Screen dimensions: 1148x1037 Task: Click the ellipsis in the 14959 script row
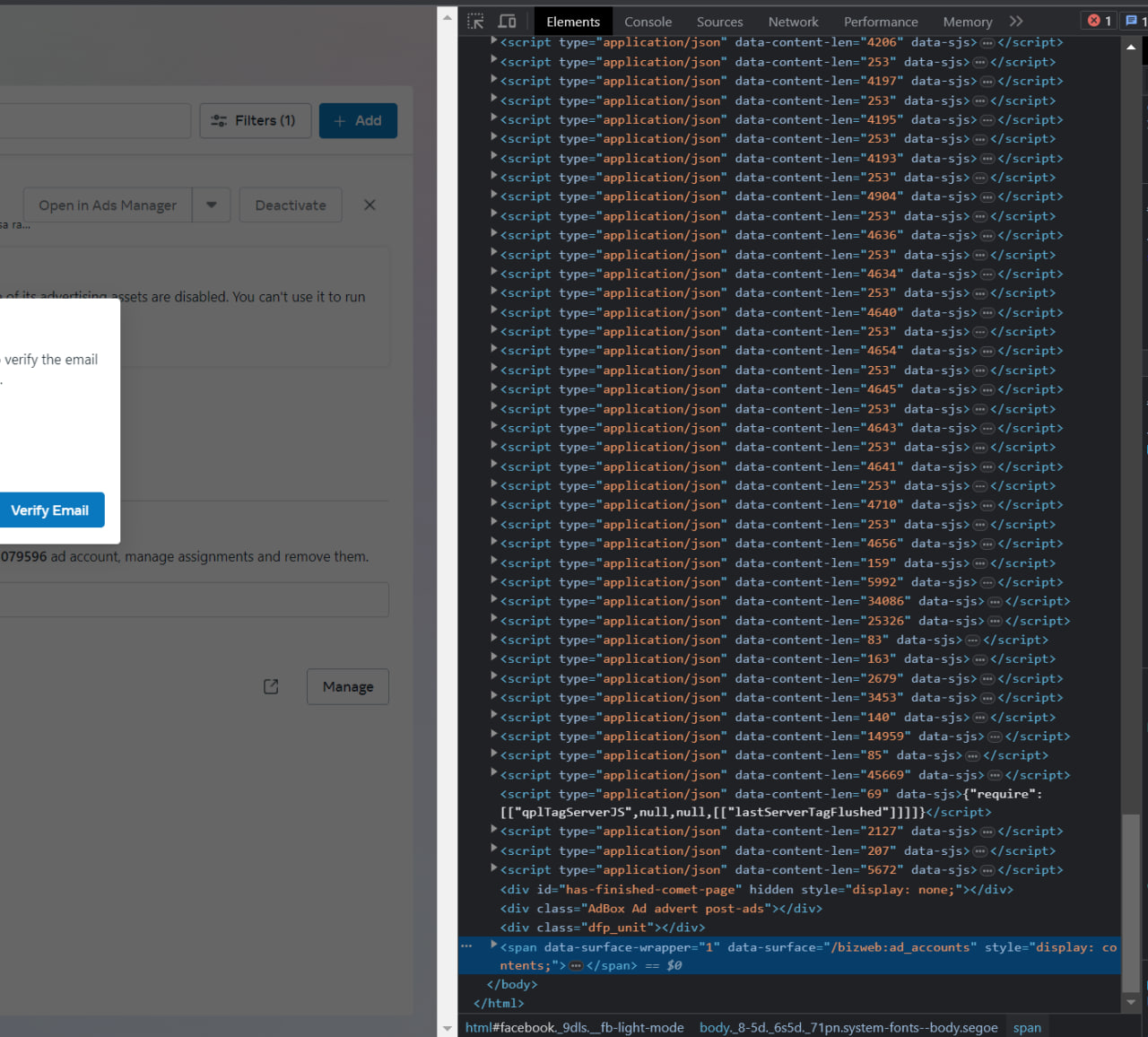pos(995,736)
